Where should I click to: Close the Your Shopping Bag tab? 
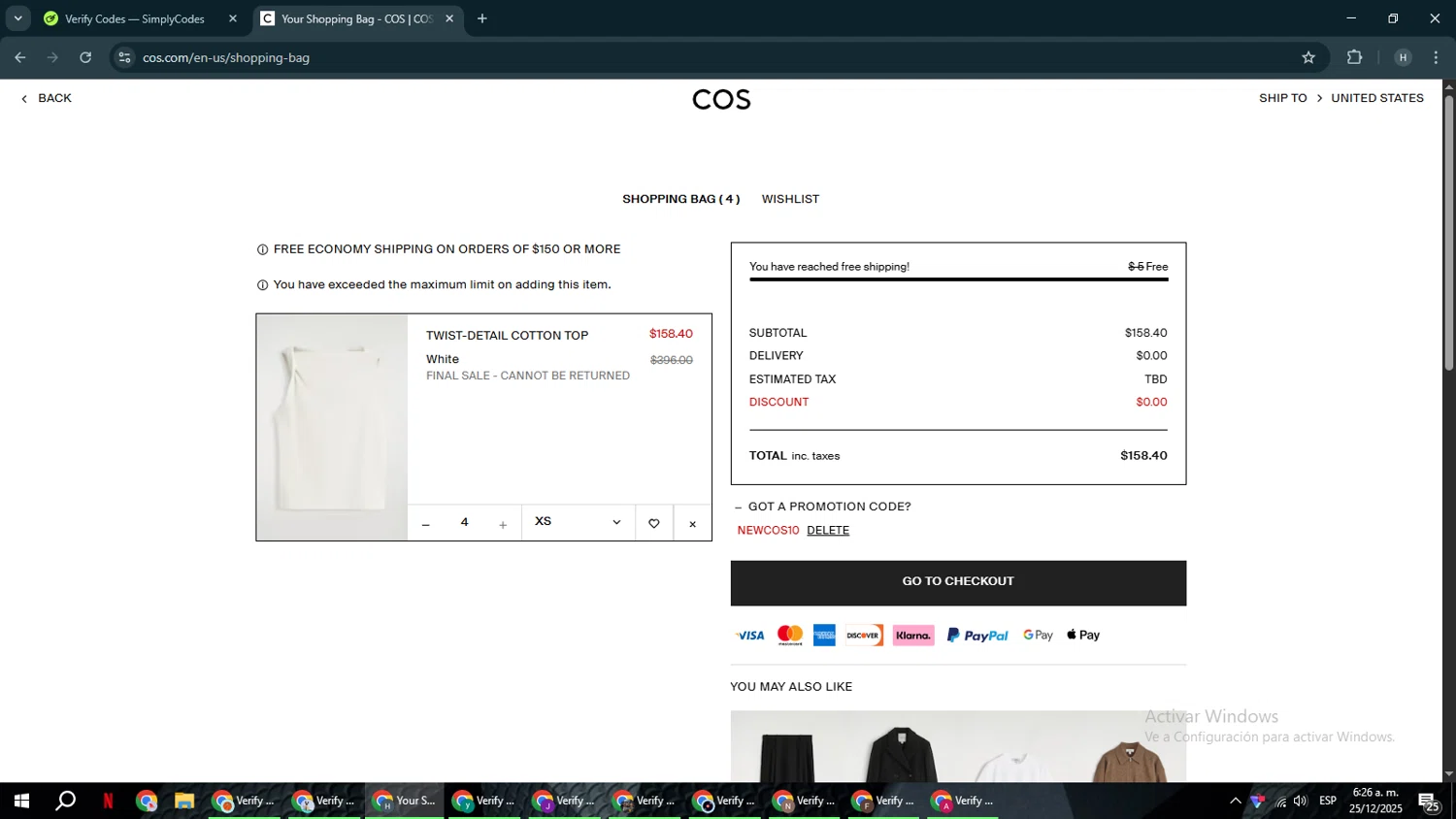[449, 18]
